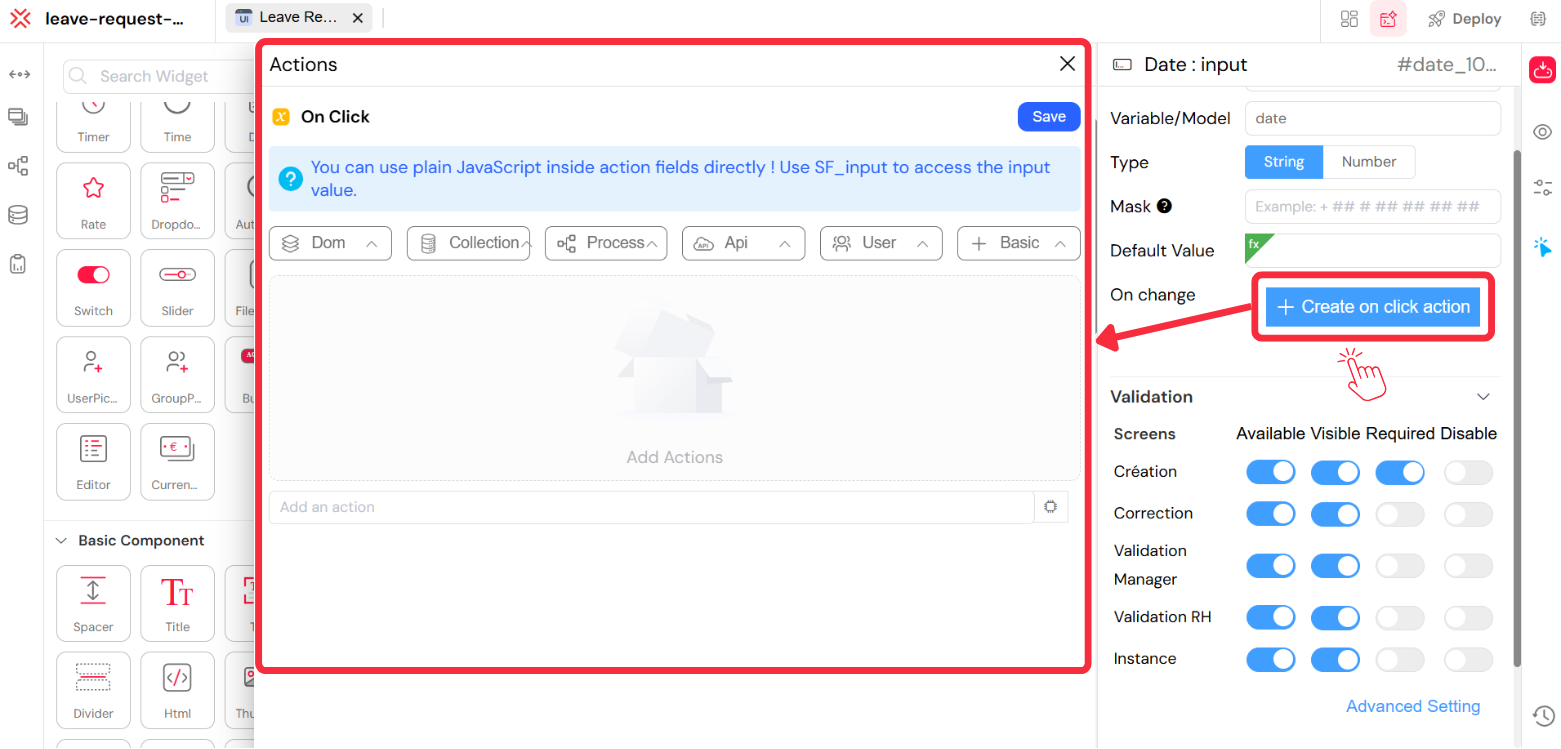Image resolution: width=1561 pixels, height=749 pixels.
Task: Enable the Required toggle for Création screen
Action: pos(1400,472)
